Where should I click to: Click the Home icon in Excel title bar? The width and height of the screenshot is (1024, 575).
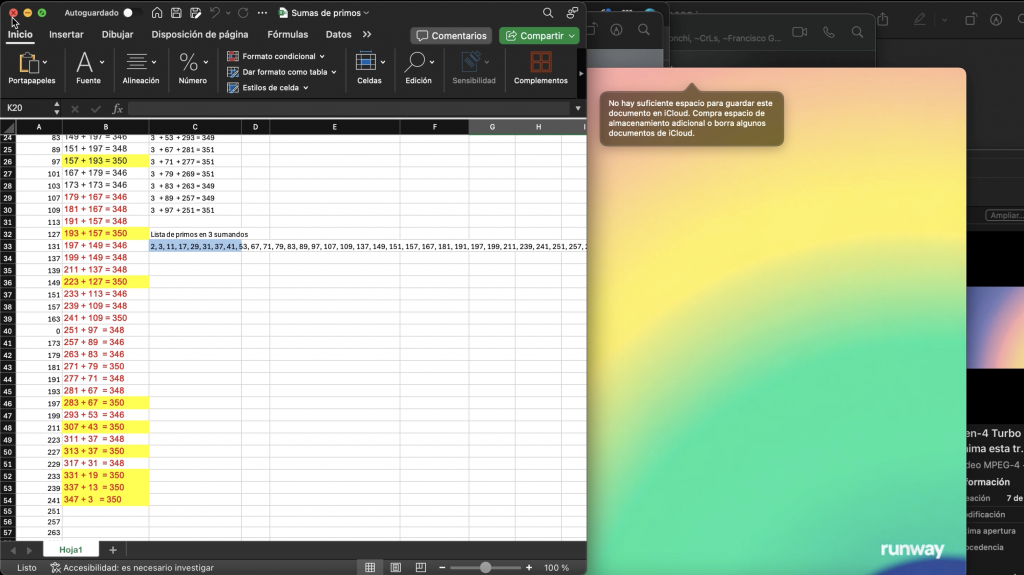coord(157,13)
